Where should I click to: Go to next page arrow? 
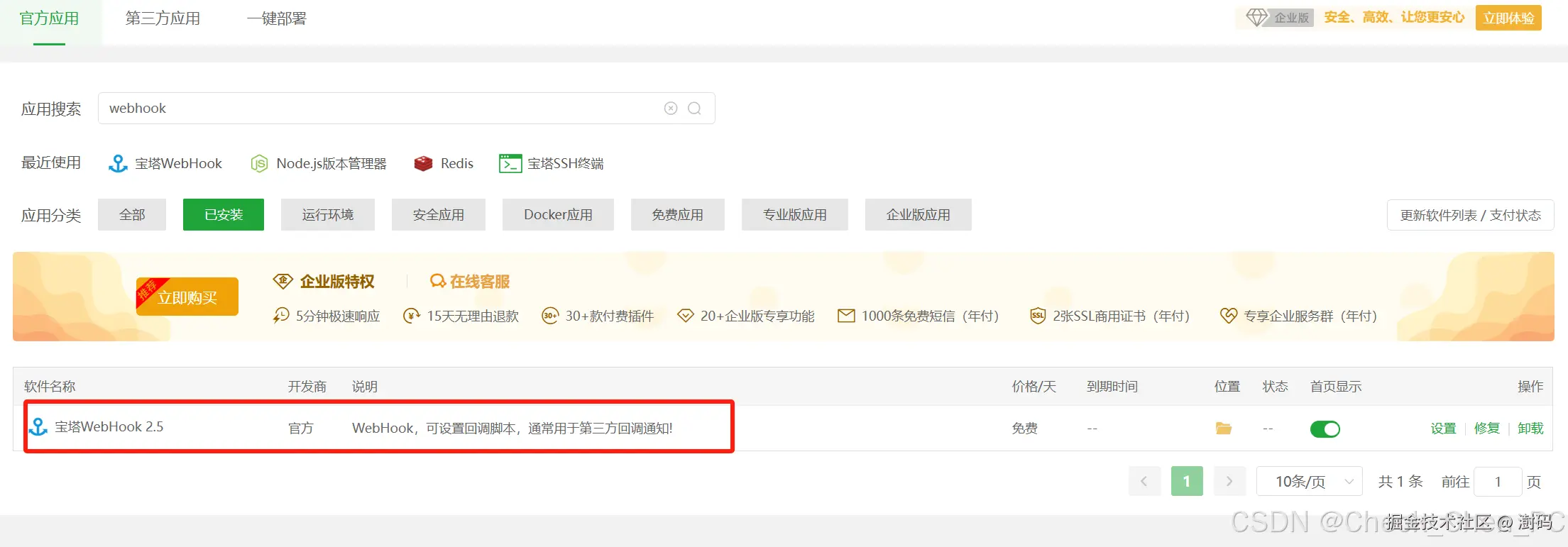(1229, 482)
